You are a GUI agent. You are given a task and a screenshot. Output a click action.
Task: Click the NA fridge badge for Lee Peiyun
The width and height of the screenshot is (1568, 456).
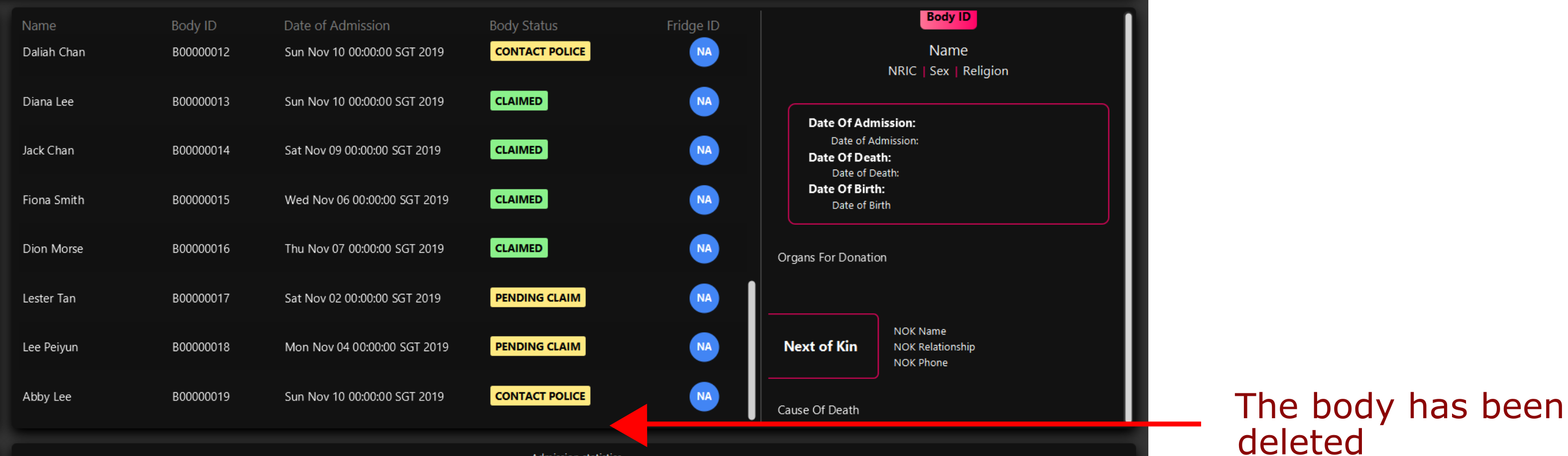coord(704,347)
